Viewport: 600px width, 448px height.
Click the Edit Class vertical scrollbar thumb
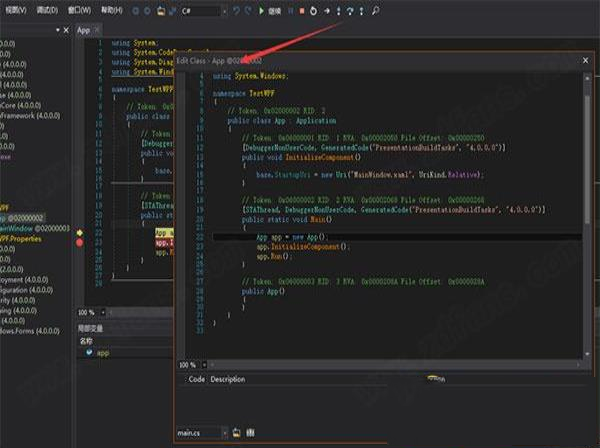(x=587, y=159)
